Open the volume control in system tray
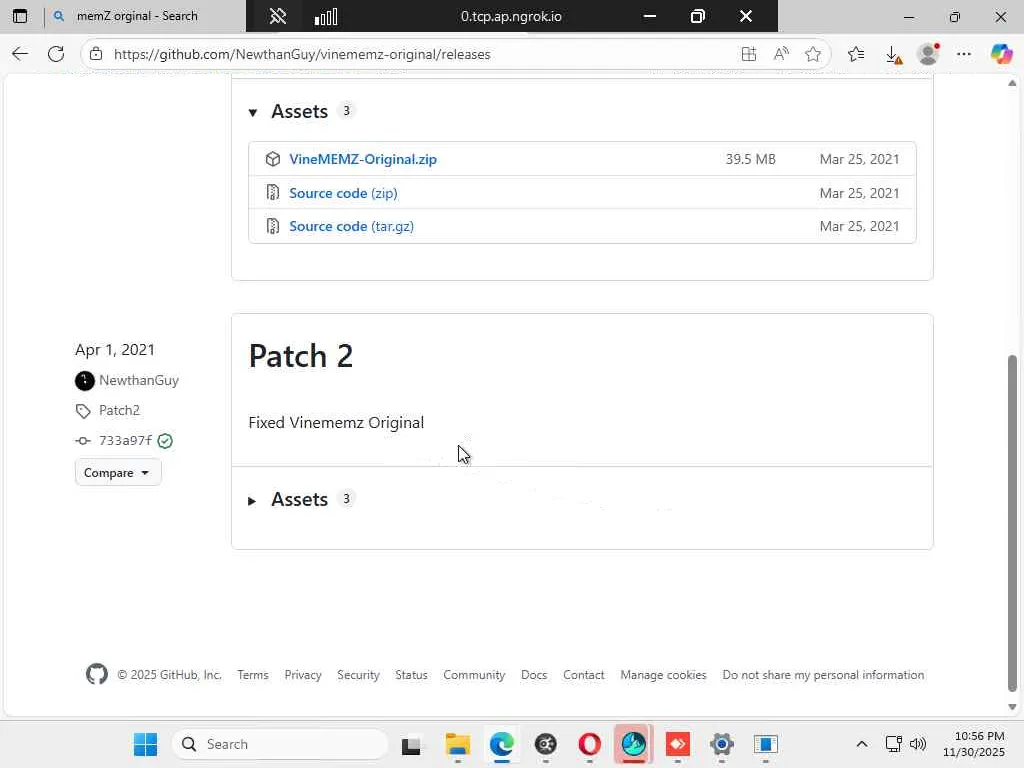Image resolution: width=1024 pixels, height=768 pixels. click(918, 744)
